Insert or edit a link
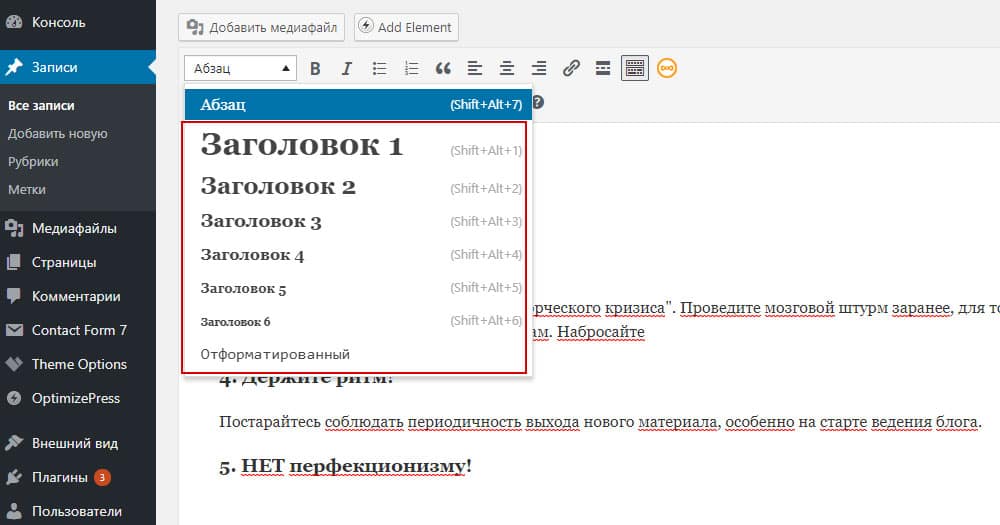This screenshot has height=525, width=1000. click(571, 69)
